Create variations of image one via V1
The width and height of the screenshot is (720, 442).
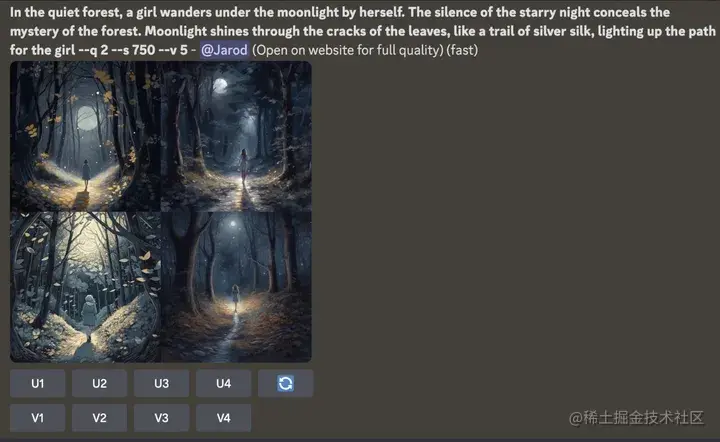(x=38, y=418)
